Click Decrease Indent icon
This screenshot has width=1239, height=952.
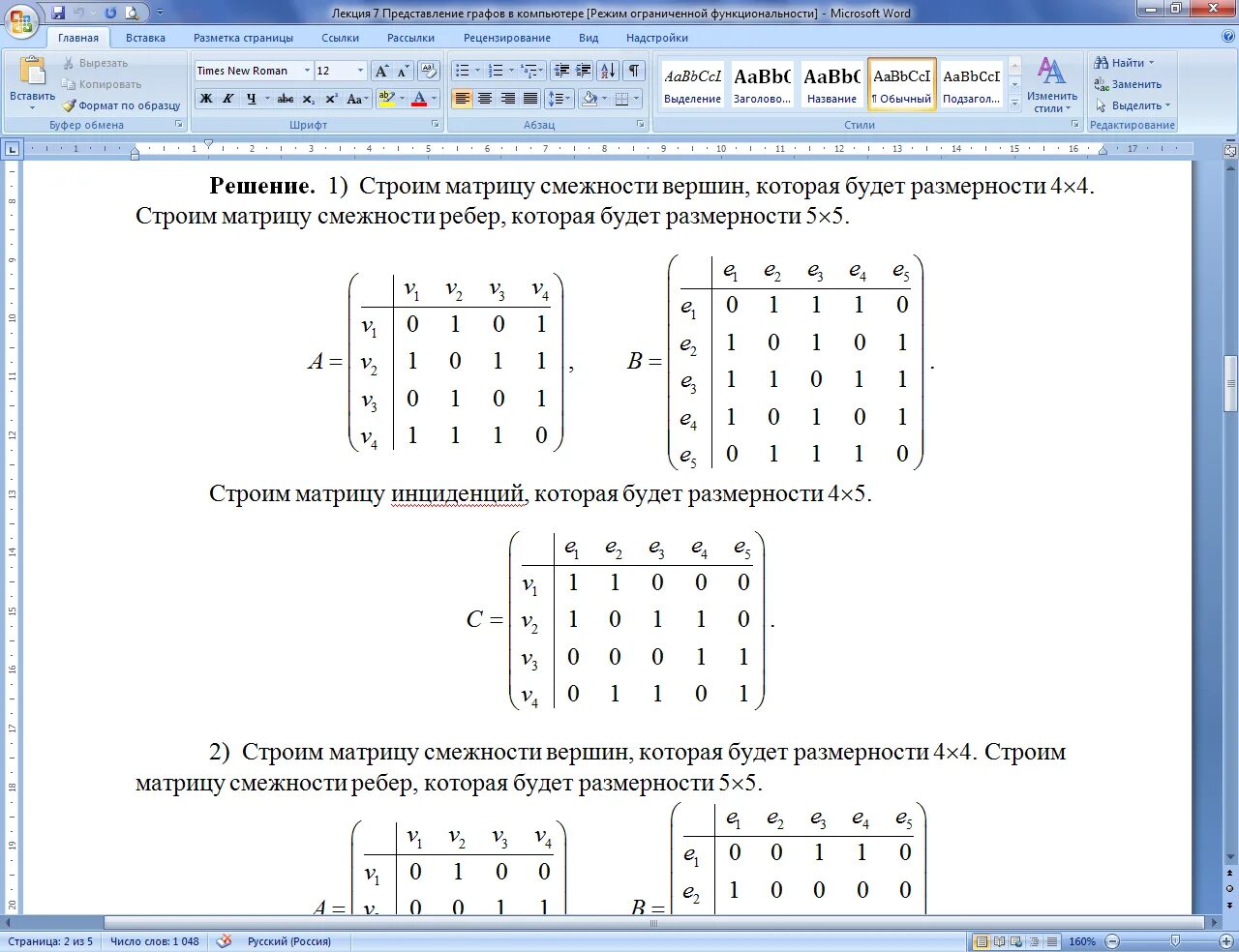pyautogui.click(x=561, y=71)
